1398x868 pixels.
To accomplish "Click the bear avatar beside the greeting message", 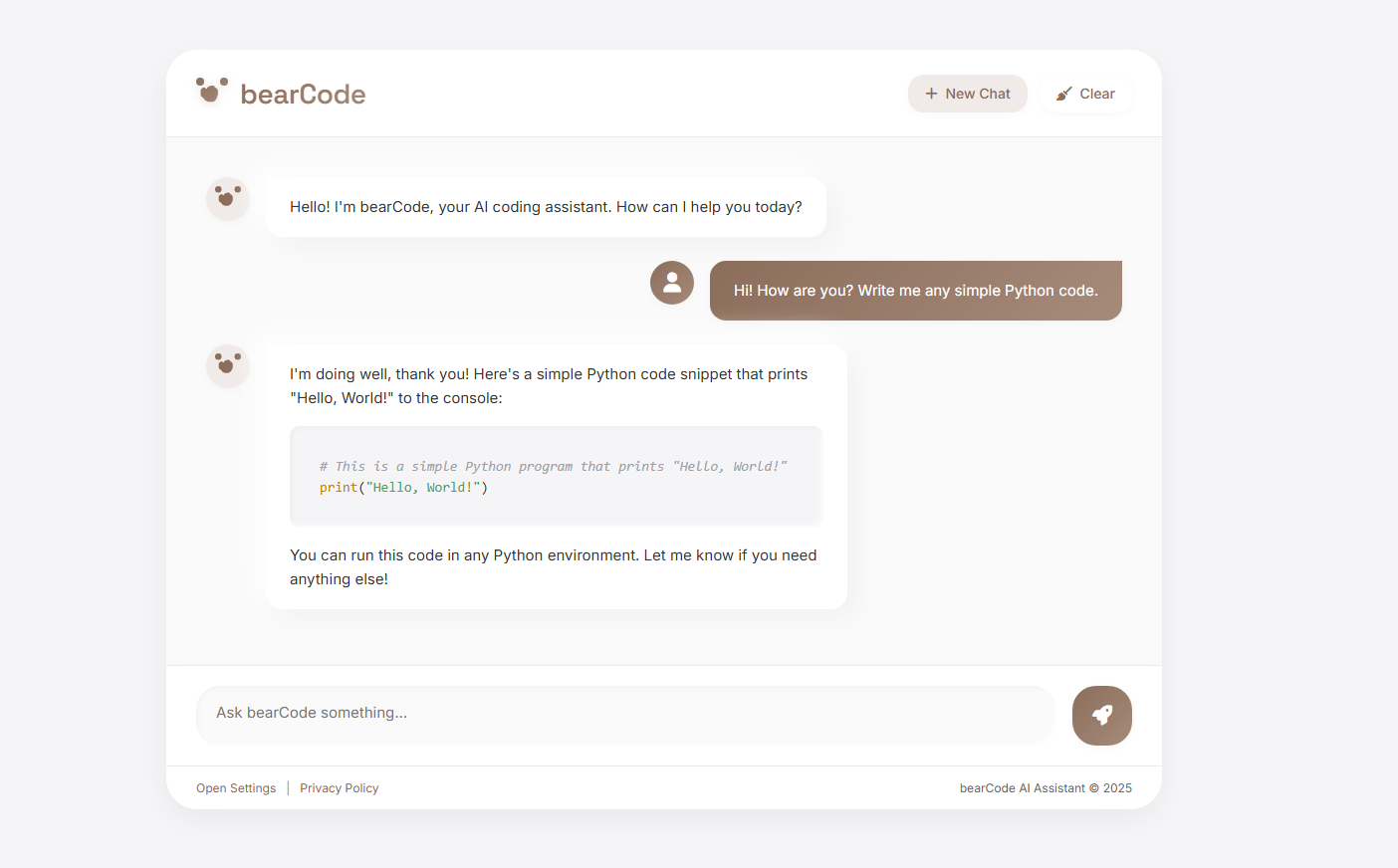I will (228, 199).
